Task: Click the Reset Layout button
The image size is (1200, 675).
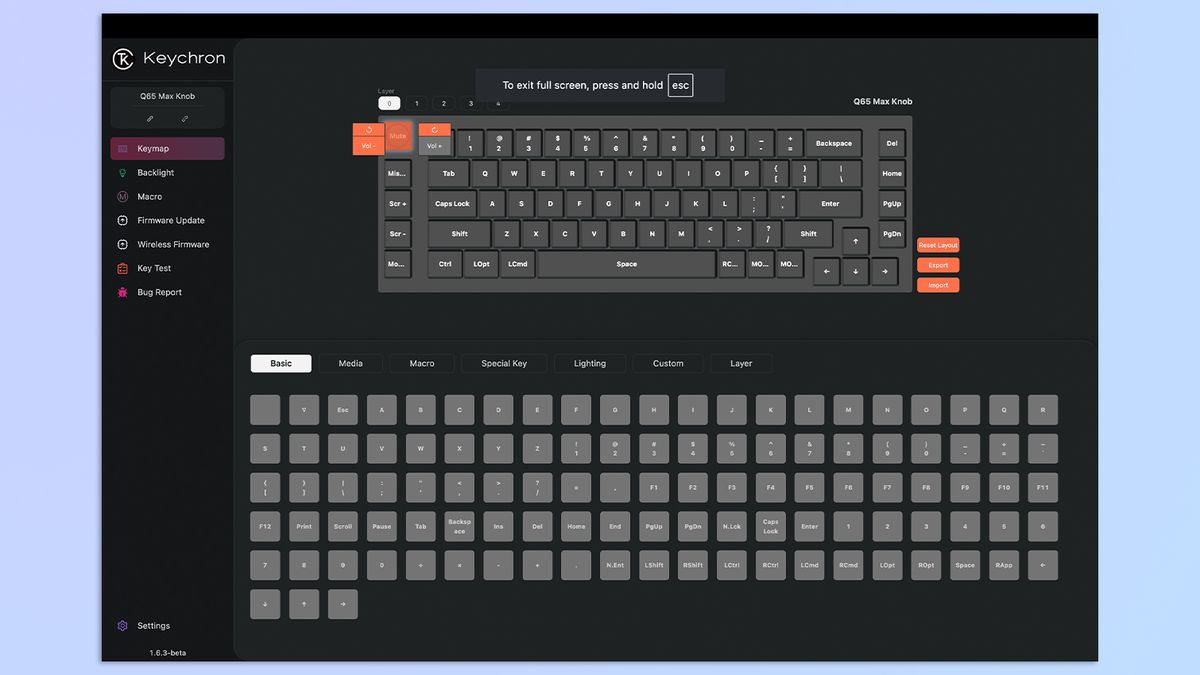Action: (x=937, y=244)
